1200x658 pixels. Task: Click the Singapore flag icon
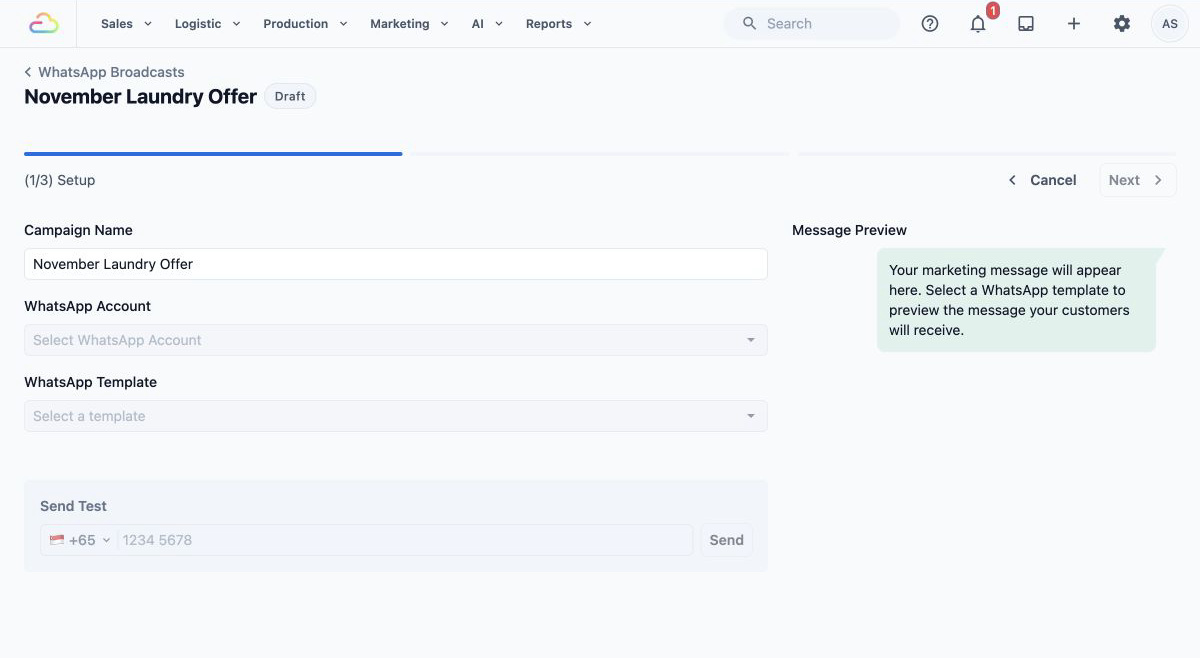point(57,540)
